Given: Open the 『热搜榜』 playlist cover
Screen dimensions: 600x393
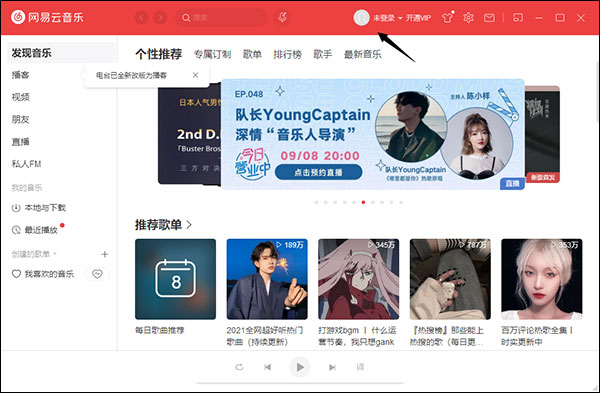Looking at the screenshot, I should pyautogui.click(x=450, y=279).
